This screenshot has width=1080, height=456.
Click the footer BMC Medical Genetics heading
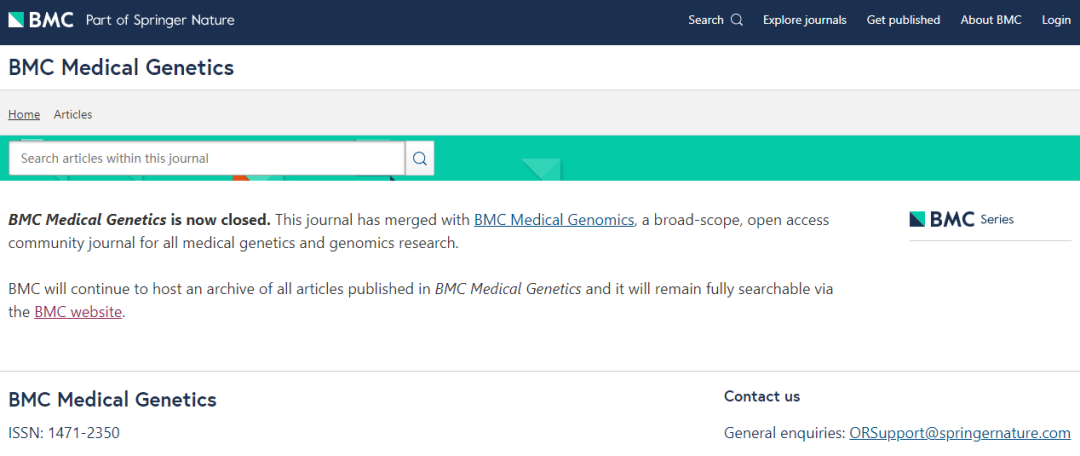point(112,400)
